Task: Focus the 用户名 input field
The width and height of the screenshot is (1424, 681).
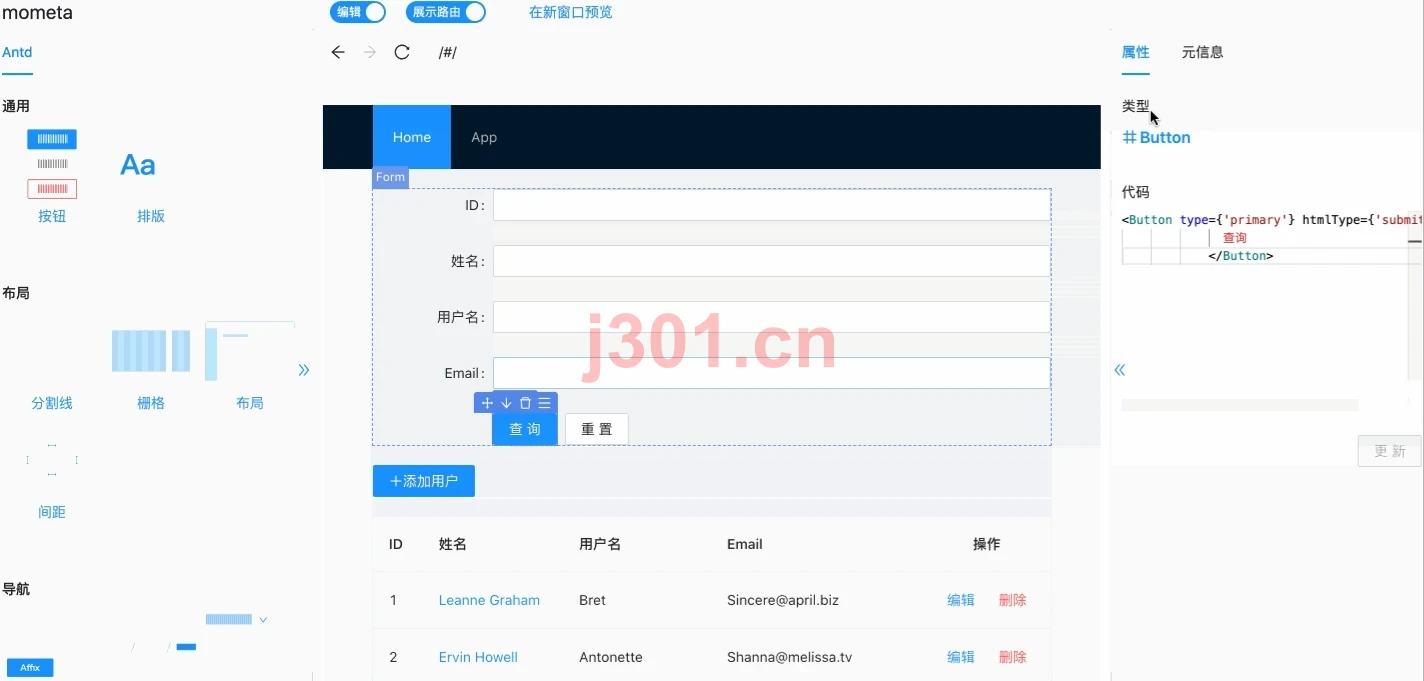Action: [772, 317]
